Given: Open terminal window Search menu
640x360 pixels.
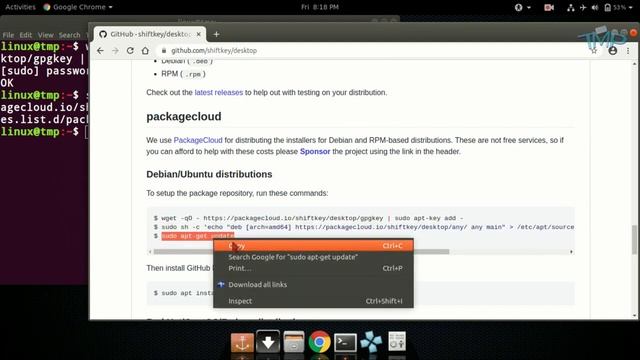Looking at the screenshot, I should (69, 35).
